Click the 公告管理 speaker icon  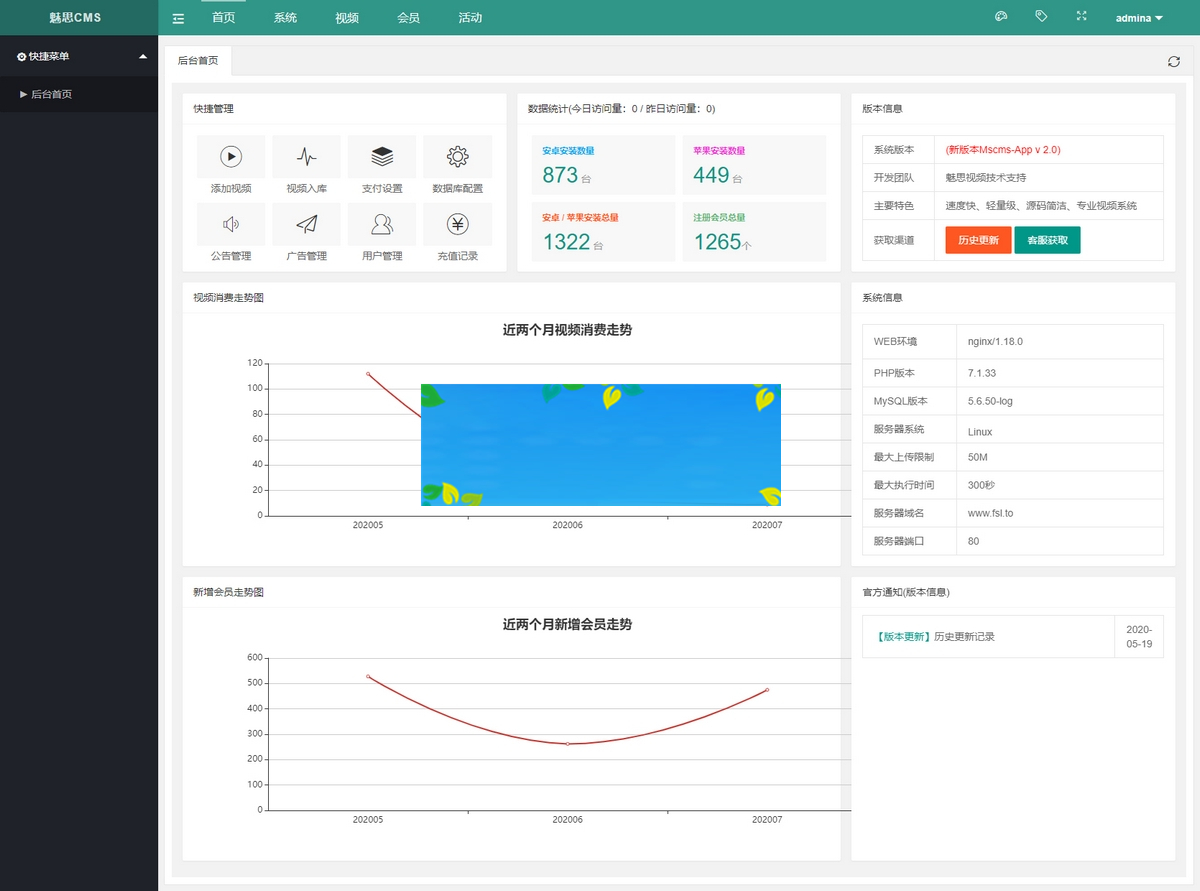click(x=232, y=223)
